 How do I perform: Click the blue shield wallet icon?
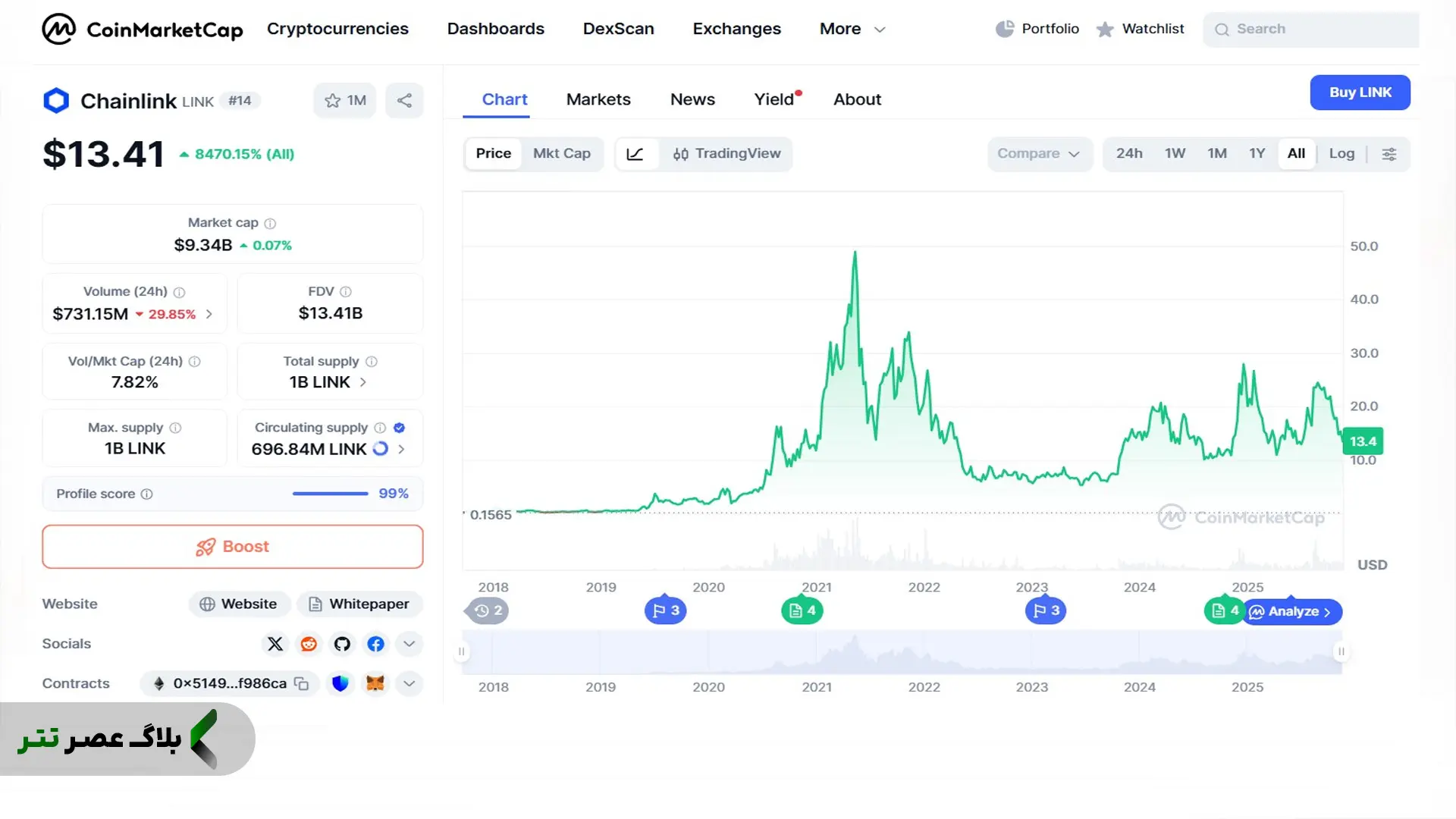(340, 684)
